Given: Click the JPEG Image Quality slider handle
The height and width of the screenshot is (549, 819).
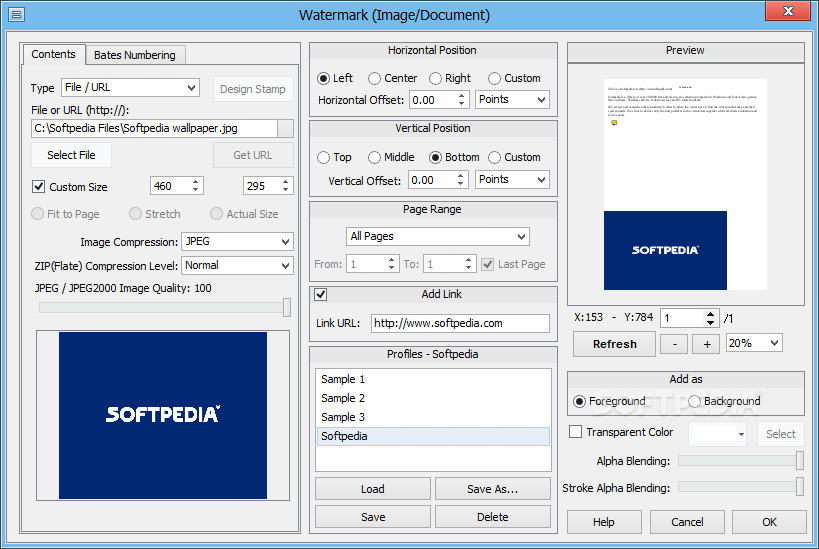Looking at the screenshot, I should click(x=287, y=307).
